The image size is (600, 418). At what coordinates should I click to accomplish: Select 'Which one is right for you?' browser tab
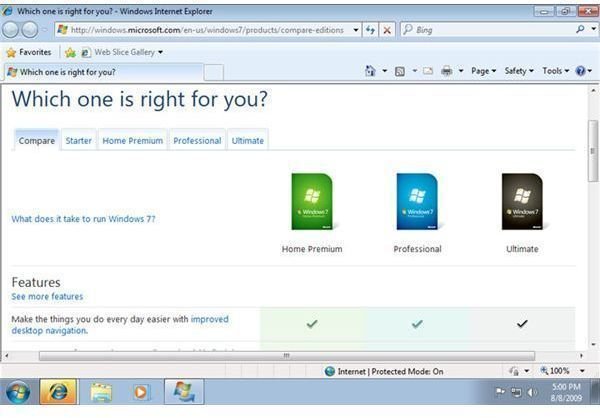pyautogui.click(x=103, y=72)
